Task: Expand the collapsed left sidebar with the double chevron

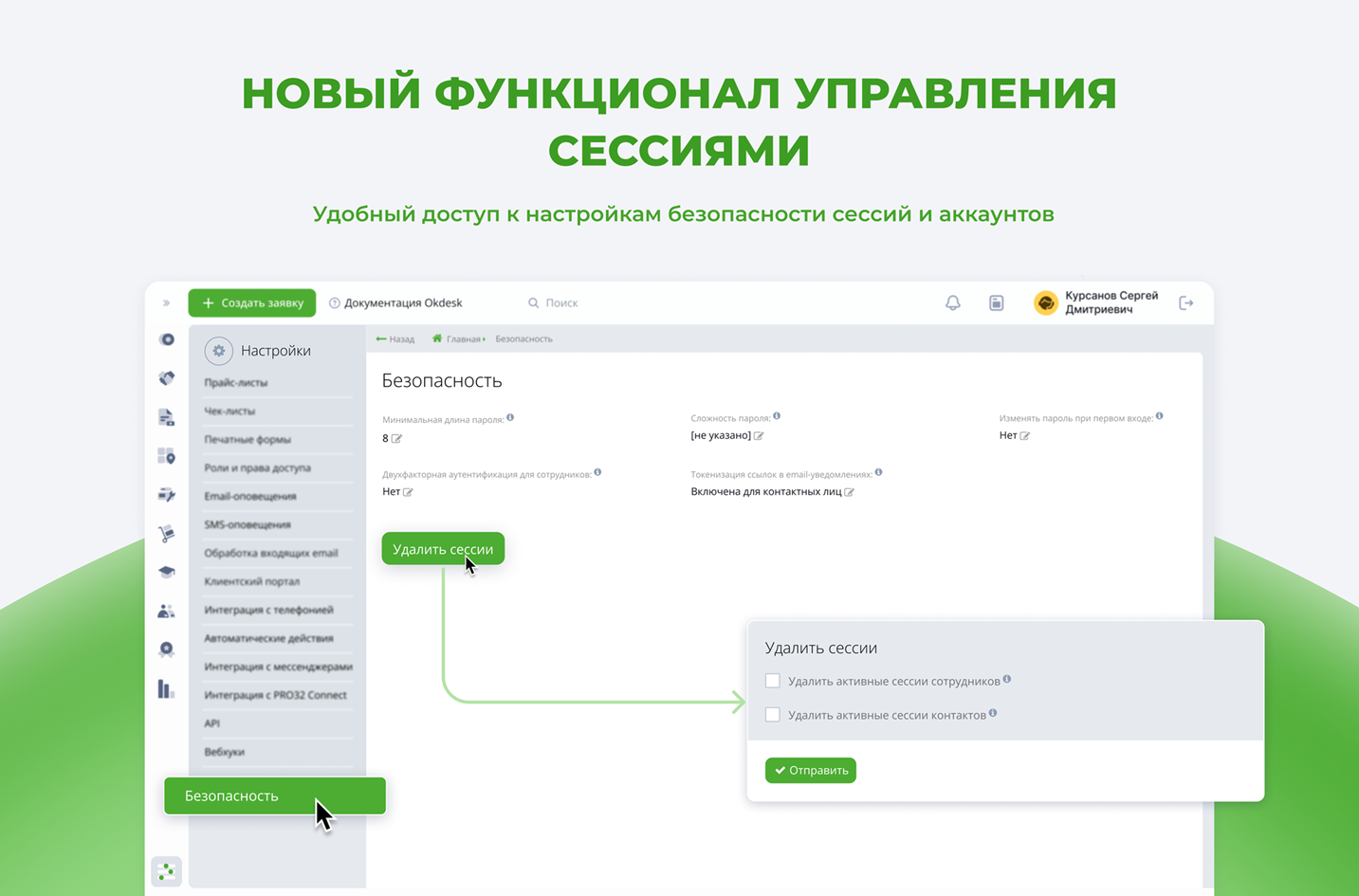Action: (x=166, y=303)
